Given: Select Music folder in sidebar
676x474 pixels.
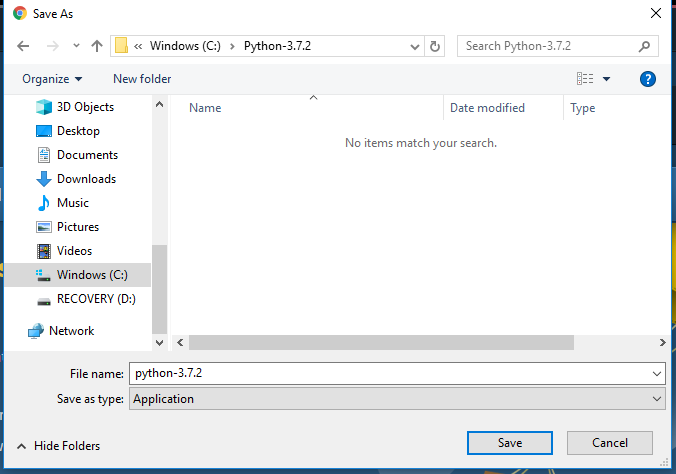Looking at the screenshot, I should (x=72, y=203).
